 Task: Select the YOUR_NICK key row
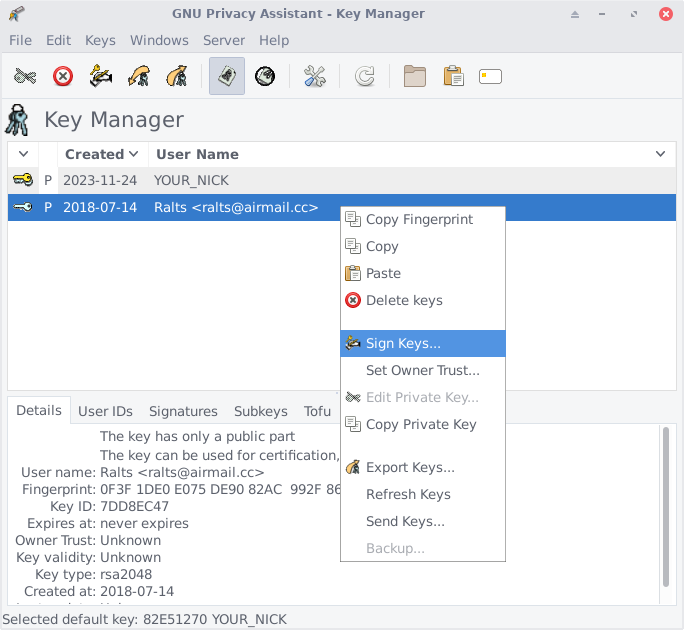[191, 180]
